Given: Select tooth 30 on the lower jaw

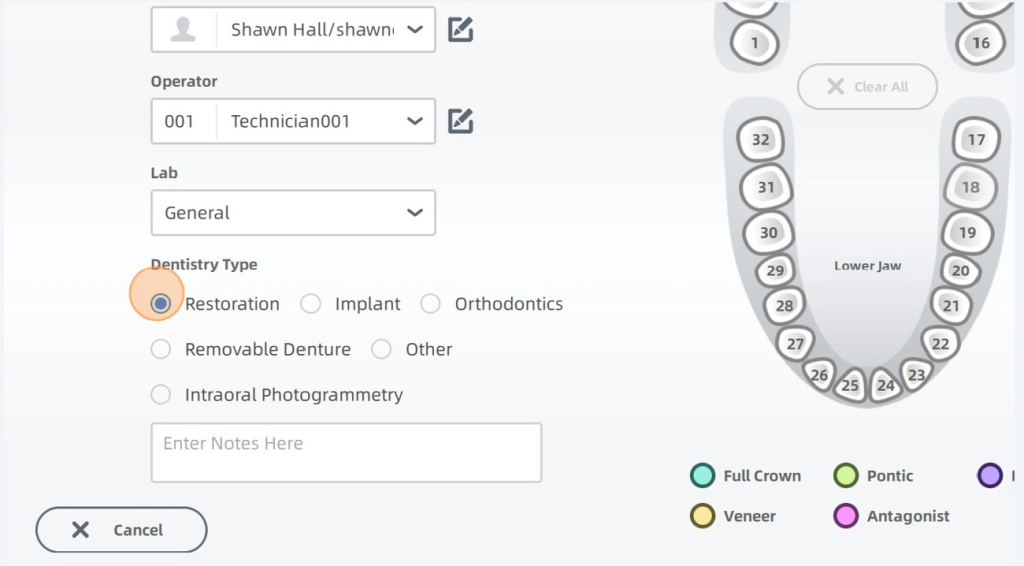Looking at the screenshot, I should [x=768, y=233].
